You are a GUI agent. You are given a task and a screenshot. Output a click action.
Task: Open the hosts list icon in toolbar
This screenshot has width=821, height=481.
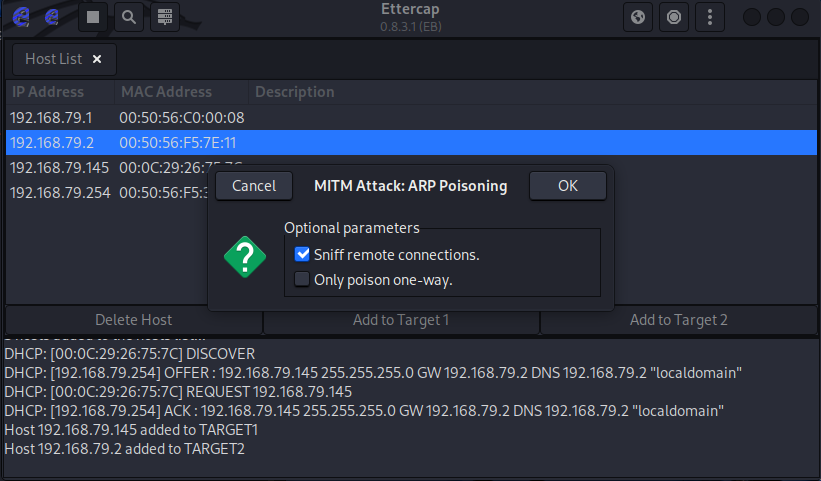165,17
